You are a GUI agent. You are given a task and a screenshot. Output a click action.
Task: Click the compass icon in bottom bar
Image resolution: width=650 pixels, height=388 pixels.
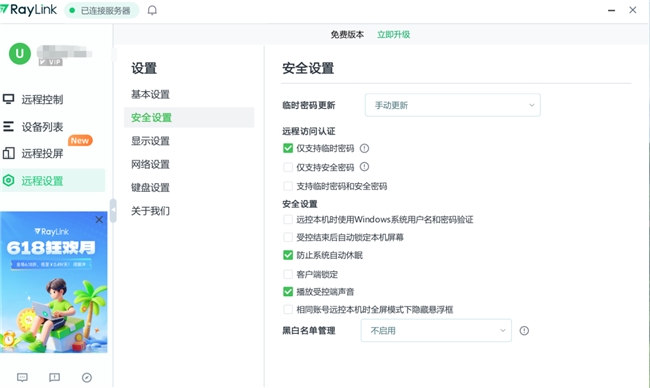[x=87, y=377]
